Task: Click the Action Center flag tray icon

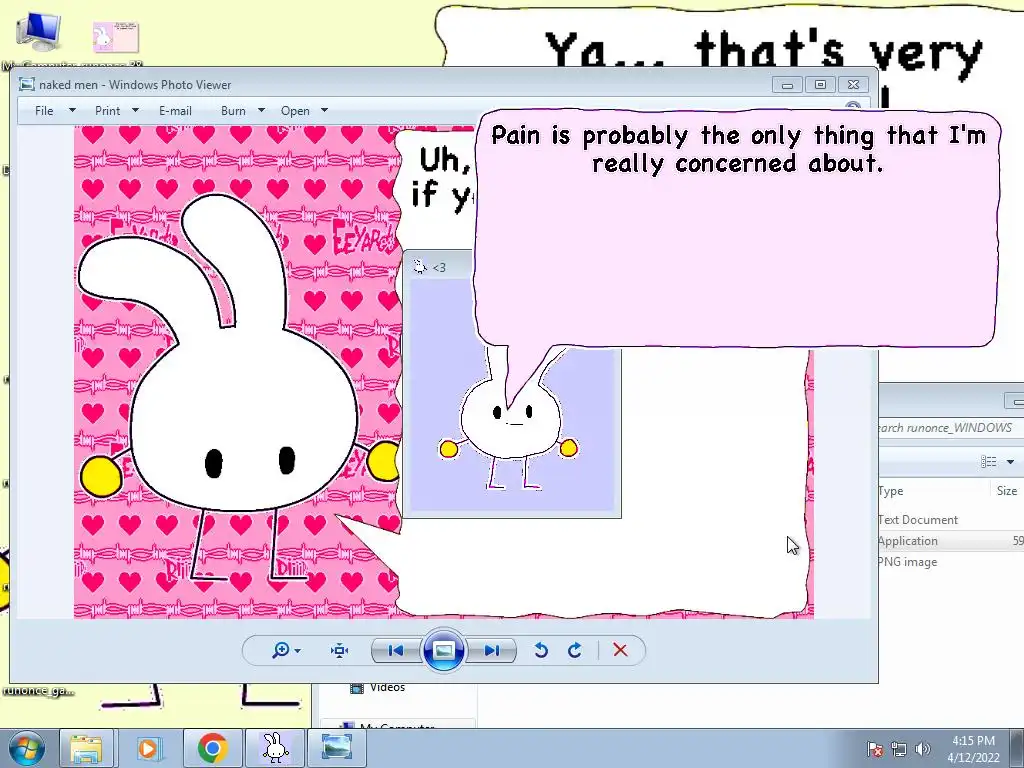Action: click(x=875, y=749)
